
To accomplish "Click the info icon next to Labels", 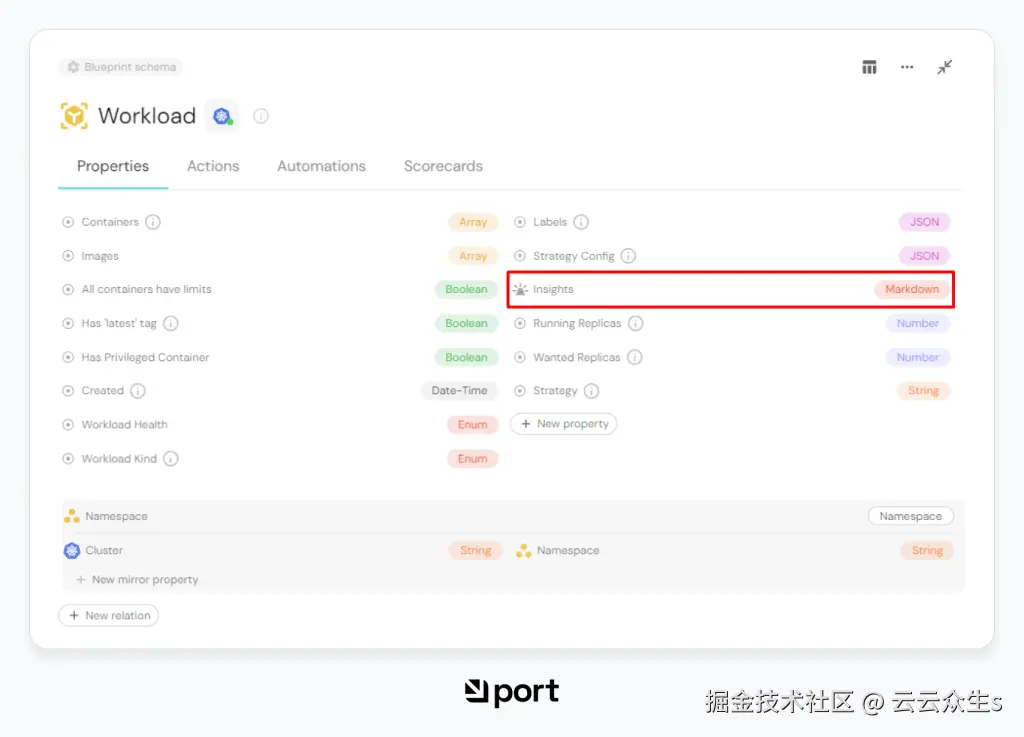I will point(581,222).
